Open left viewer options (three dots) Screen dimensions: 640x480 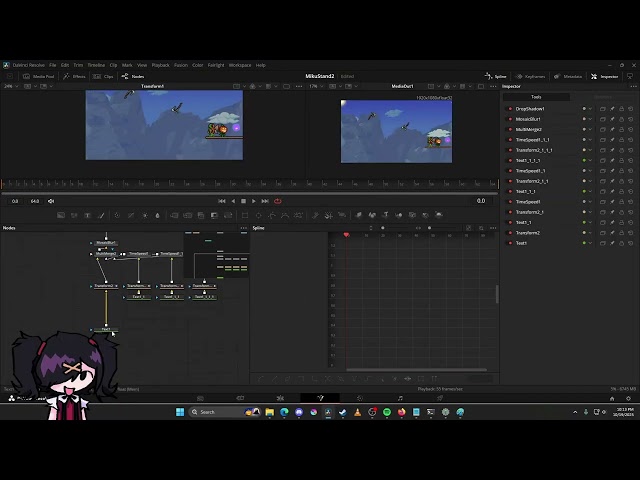click(299, 87)
